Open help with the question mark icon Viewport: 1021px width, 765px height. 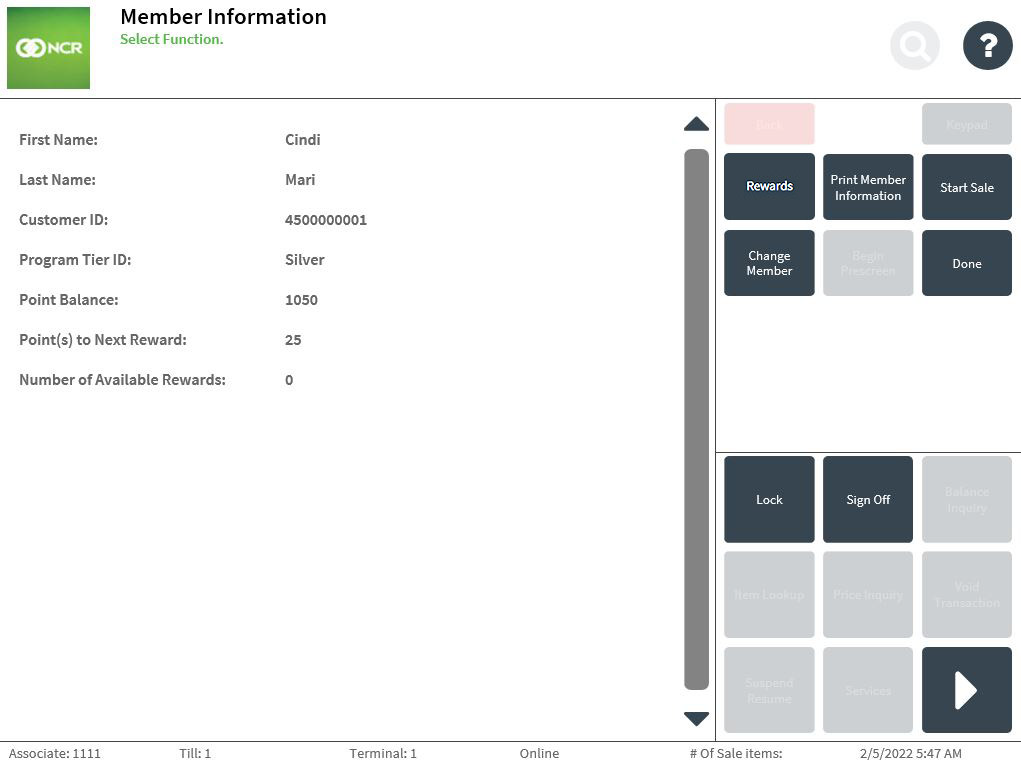coord(987,46)
